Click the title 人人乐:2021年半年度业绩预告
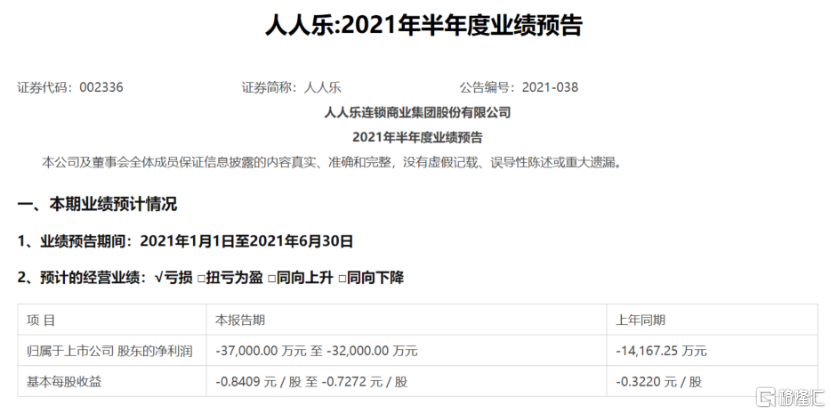This screenshot has height=414, width=831. [423, 25]
